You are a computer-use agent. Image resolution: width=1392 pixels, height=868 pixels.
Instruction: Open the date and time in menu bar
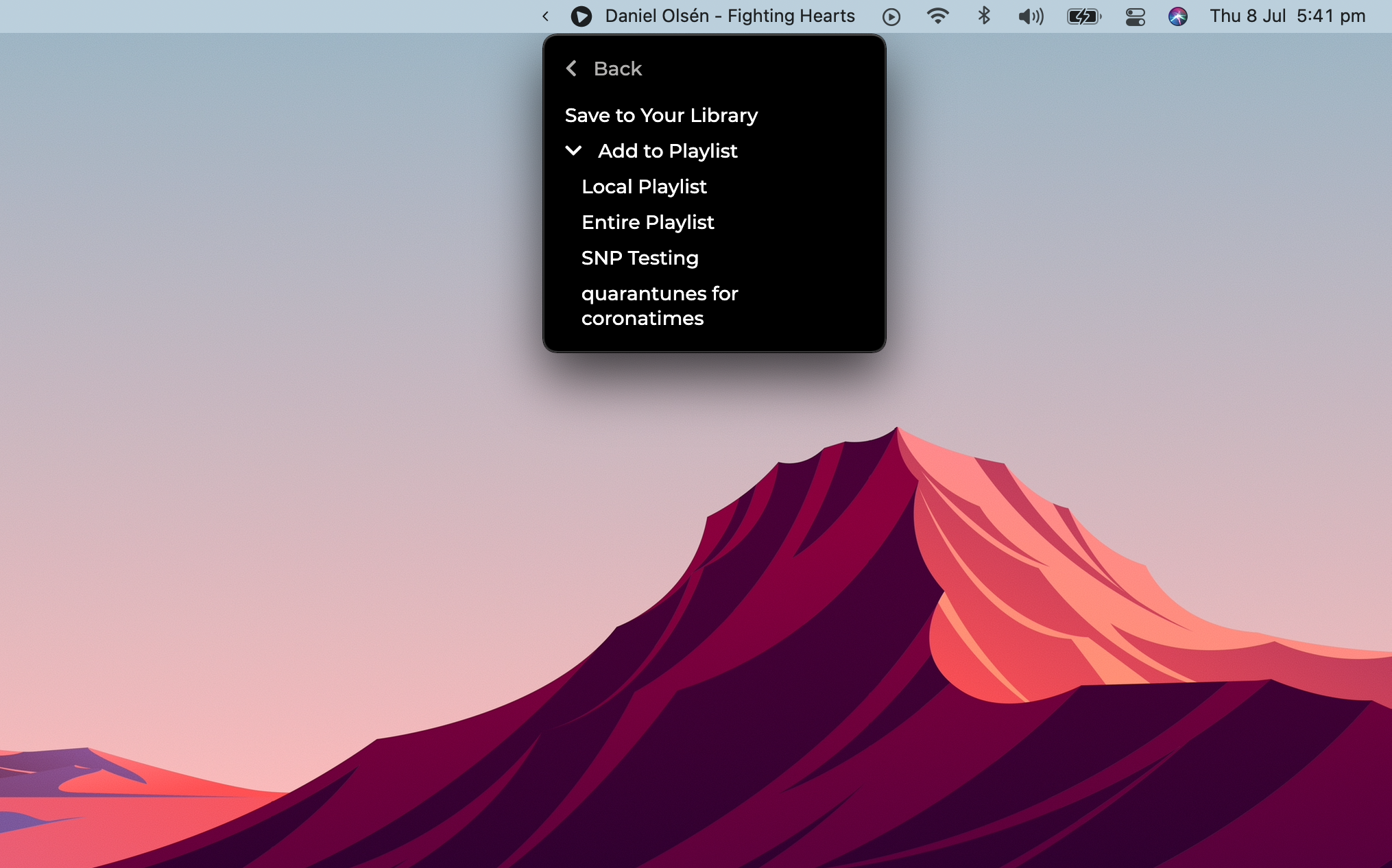1287,16
